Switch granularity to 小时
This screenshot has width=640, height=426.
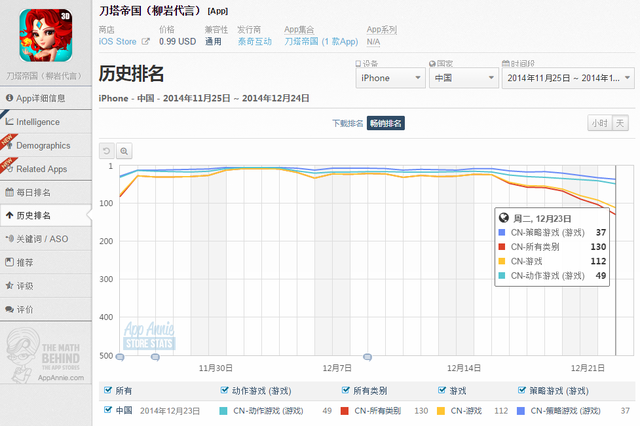[x=600, y=123]
